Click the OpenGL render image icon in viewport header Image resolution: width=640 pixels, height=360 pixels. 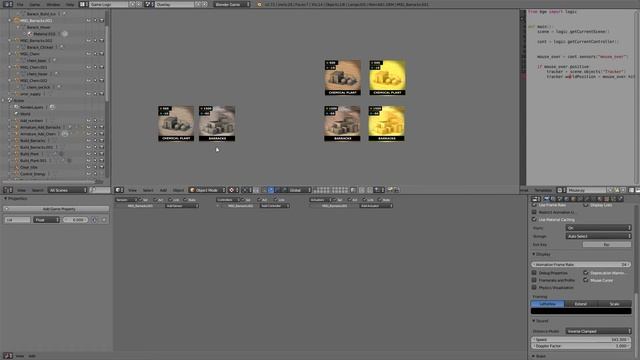click(x=389, y=190)
